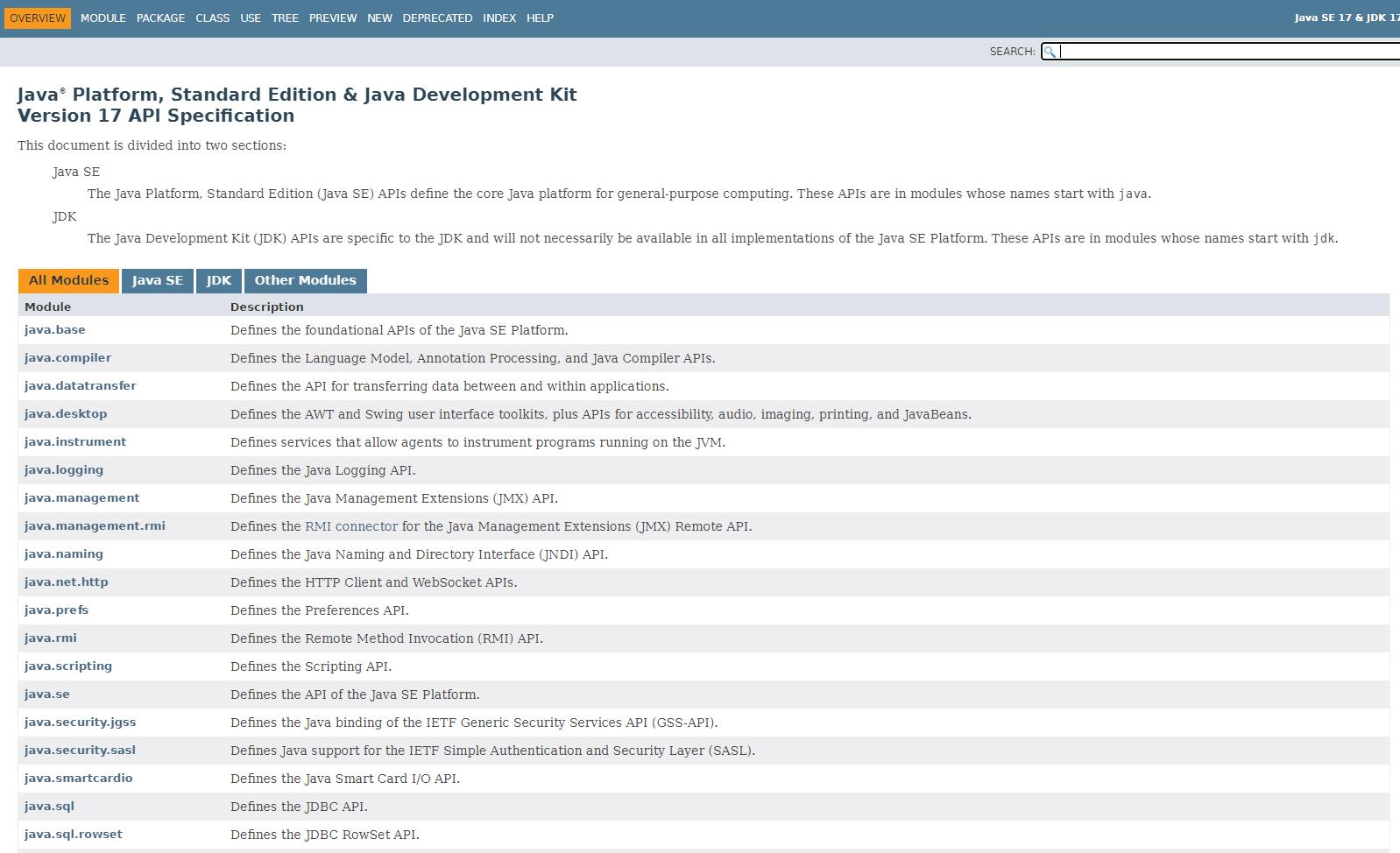Go to the Deprecated API page
The width and height of the screenshot is (1400, 853).
(437, 18)
